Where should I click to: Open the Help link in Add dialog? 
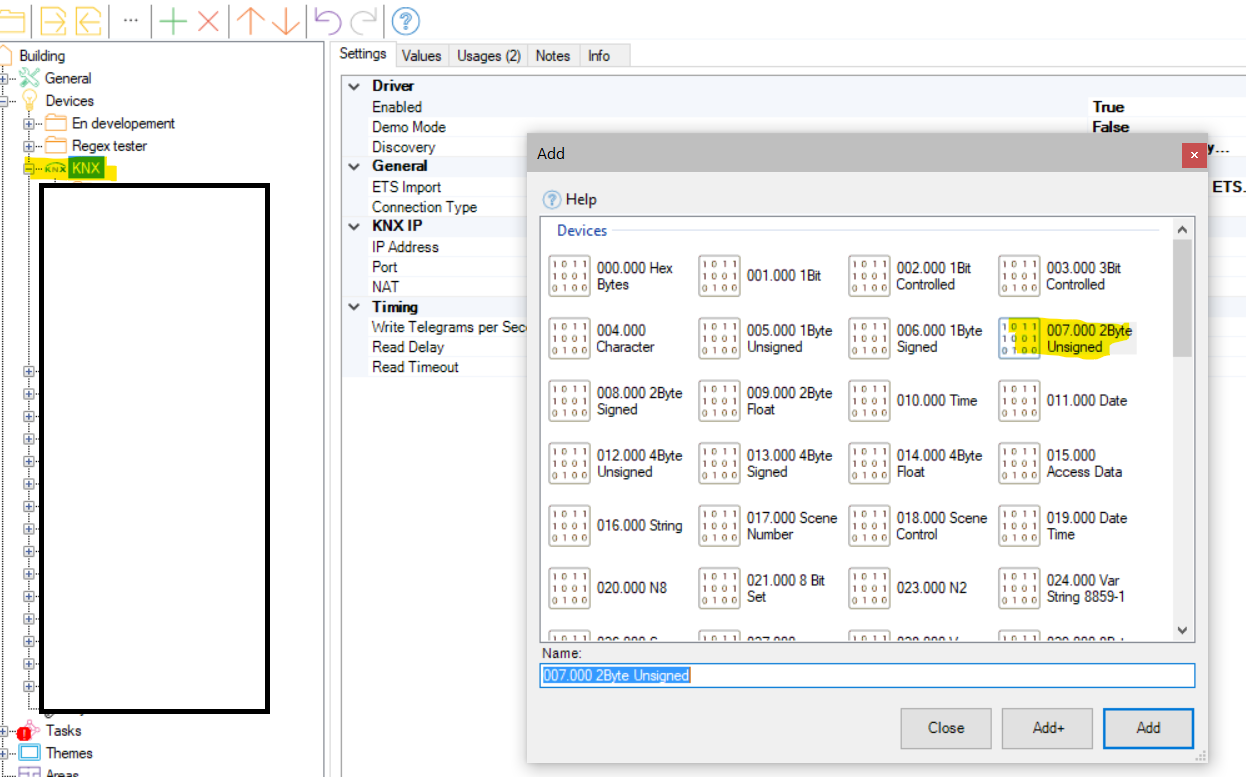(x=570, y=200)
